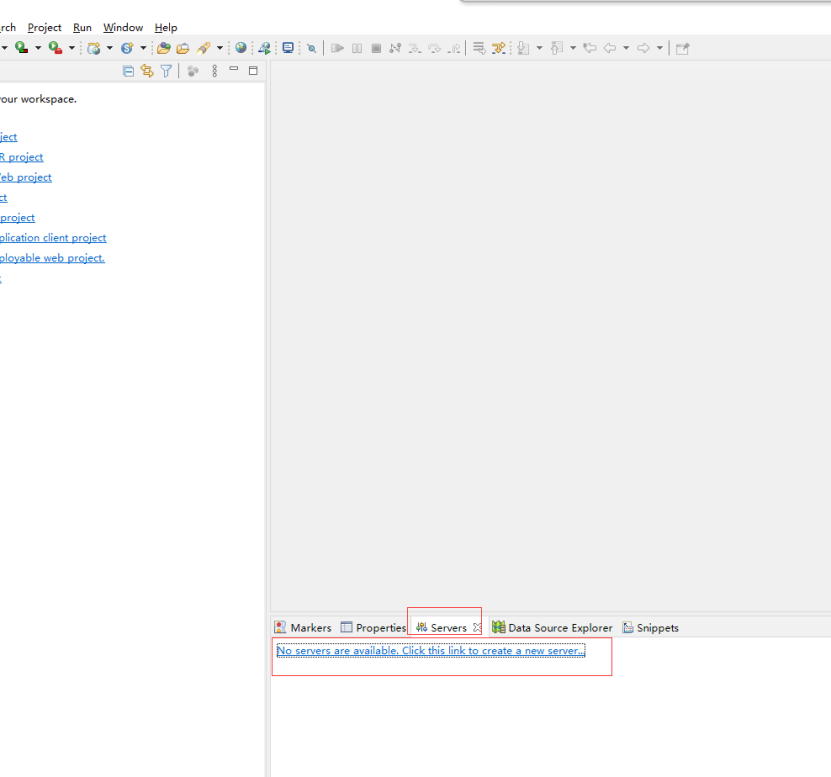This screenshot has height=777, width=831.
Task: Click the Collapse All icon in explorer
Action: coord(128,71)
